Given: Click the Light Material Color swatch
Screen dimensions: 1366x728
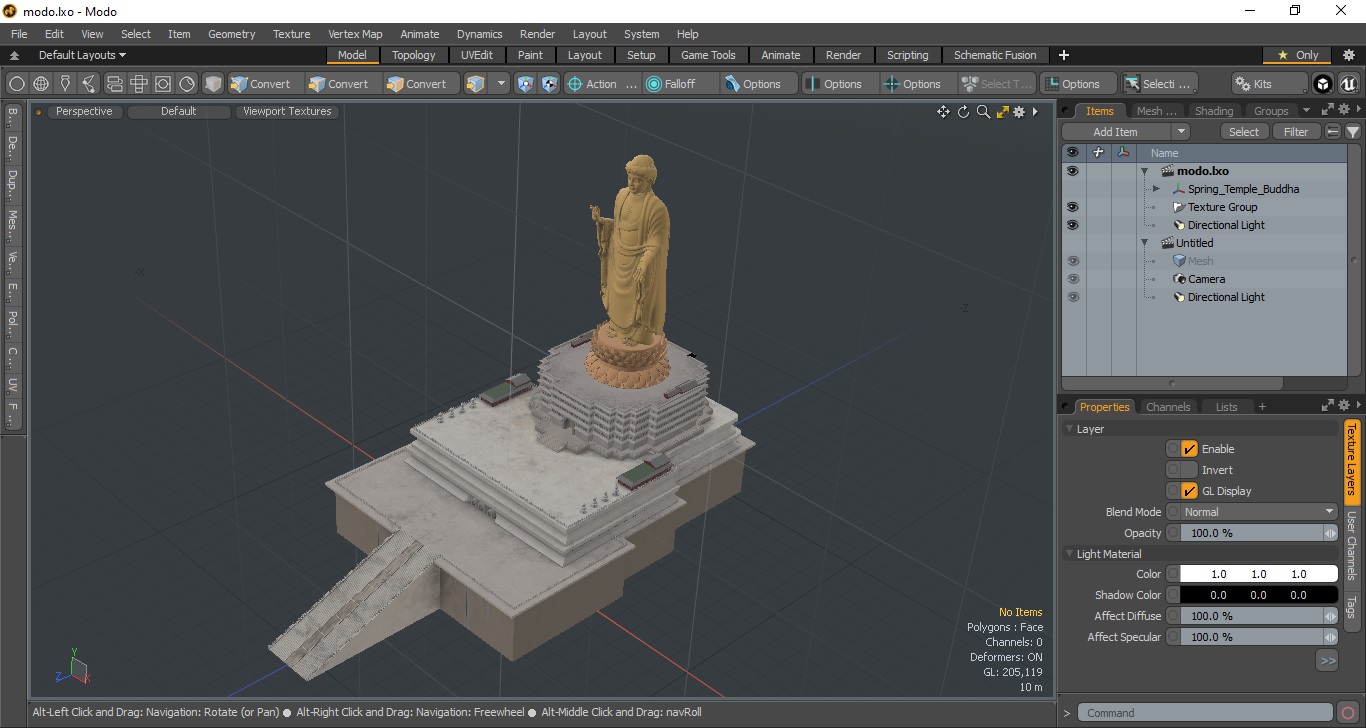Looking at the screenshot, I should click(1259, 574).
